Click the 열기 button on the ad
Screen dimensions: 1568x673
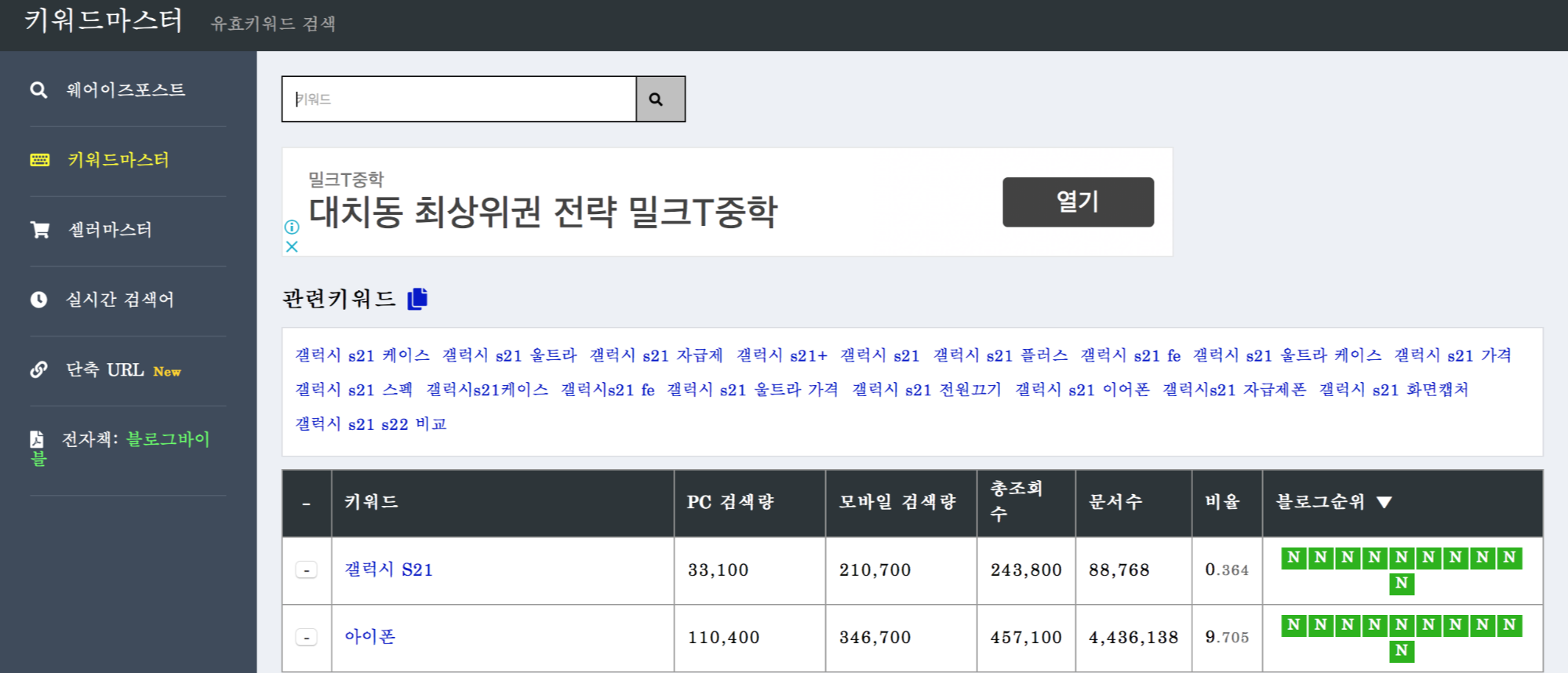tap(1078, 202)
